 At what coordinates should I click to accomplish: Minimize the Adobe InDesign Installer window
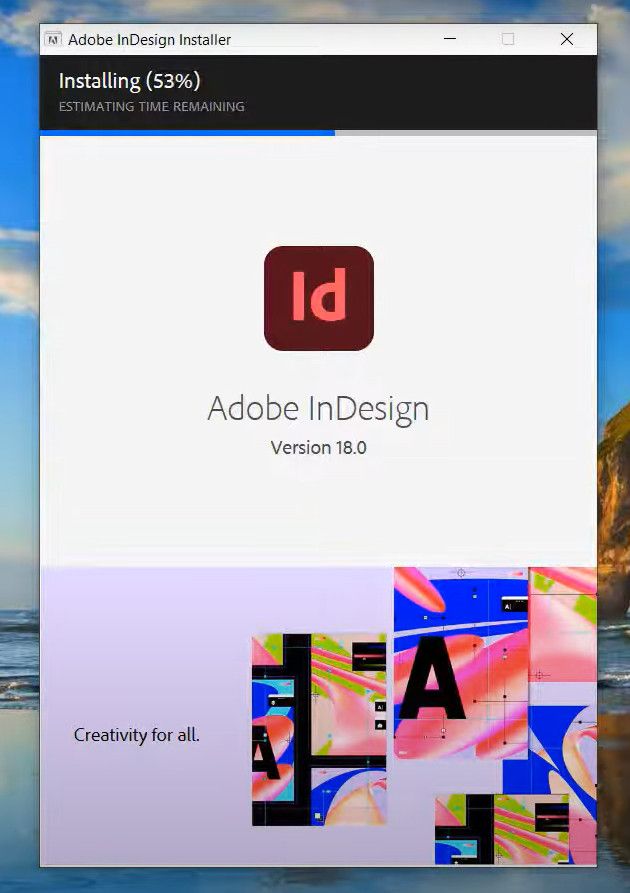(x=450, y=39)
